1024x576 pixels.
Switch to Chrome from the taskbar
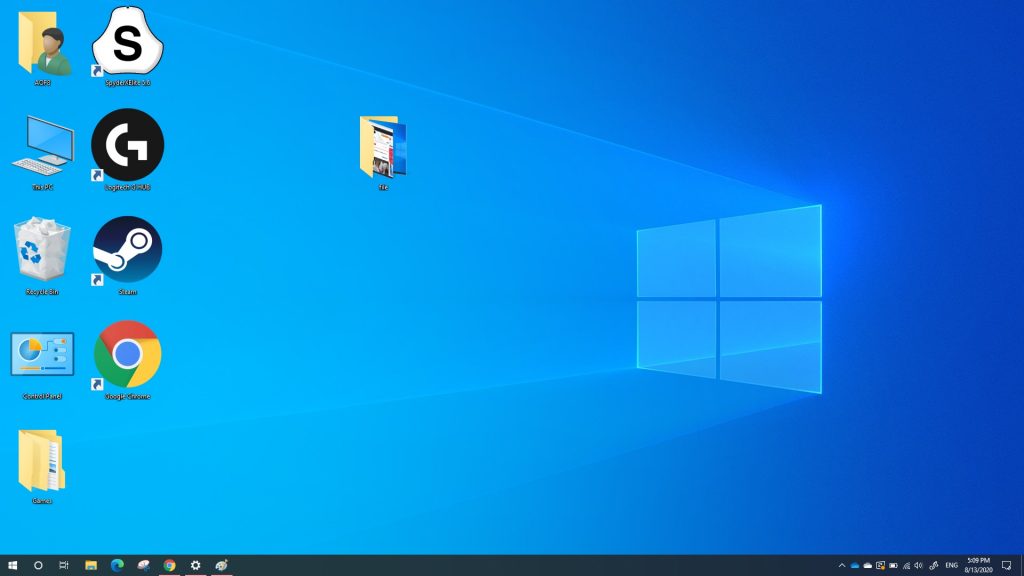coord(169,566)
